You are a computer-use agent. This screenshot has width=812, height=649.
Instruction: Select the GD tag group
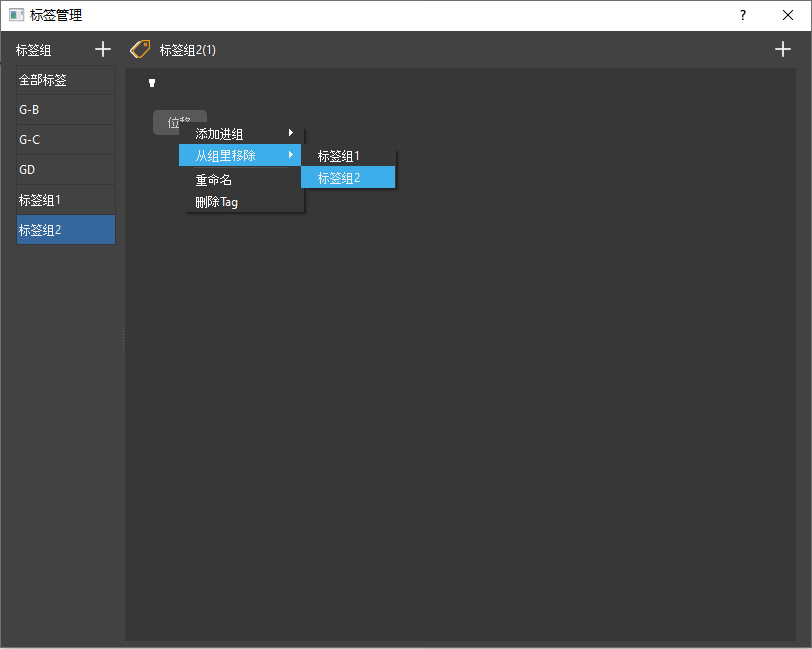point(66,170)
